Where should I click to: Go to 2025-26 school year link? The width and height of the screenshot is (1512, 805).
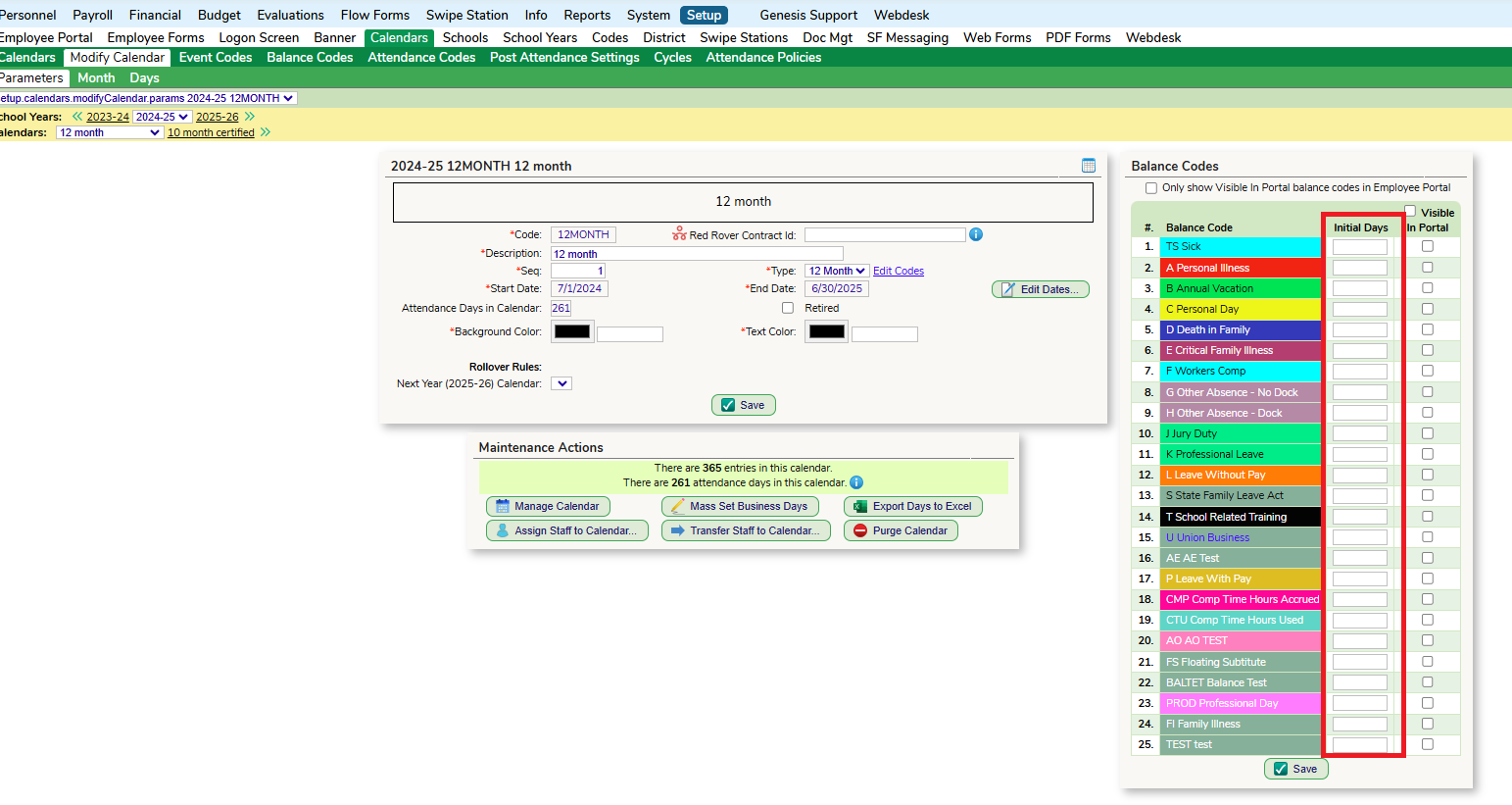(218, 117)
